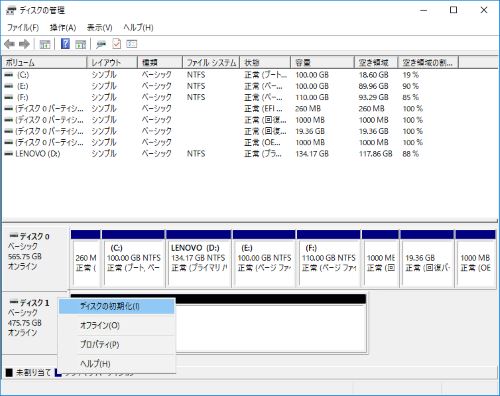The height and width of the screenshot is (396, 500).
Task: Maximize the Disk Management window
Action: click(x=453, y=10)
